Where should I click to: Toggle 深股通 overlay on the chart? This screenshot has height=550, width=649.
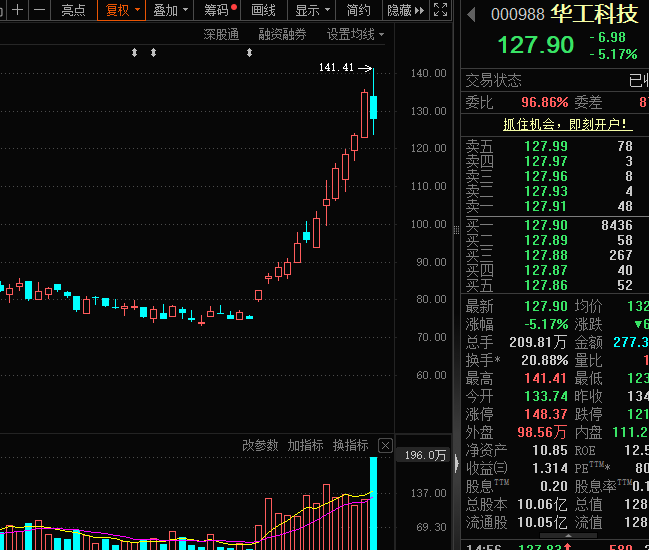point(221,34)
